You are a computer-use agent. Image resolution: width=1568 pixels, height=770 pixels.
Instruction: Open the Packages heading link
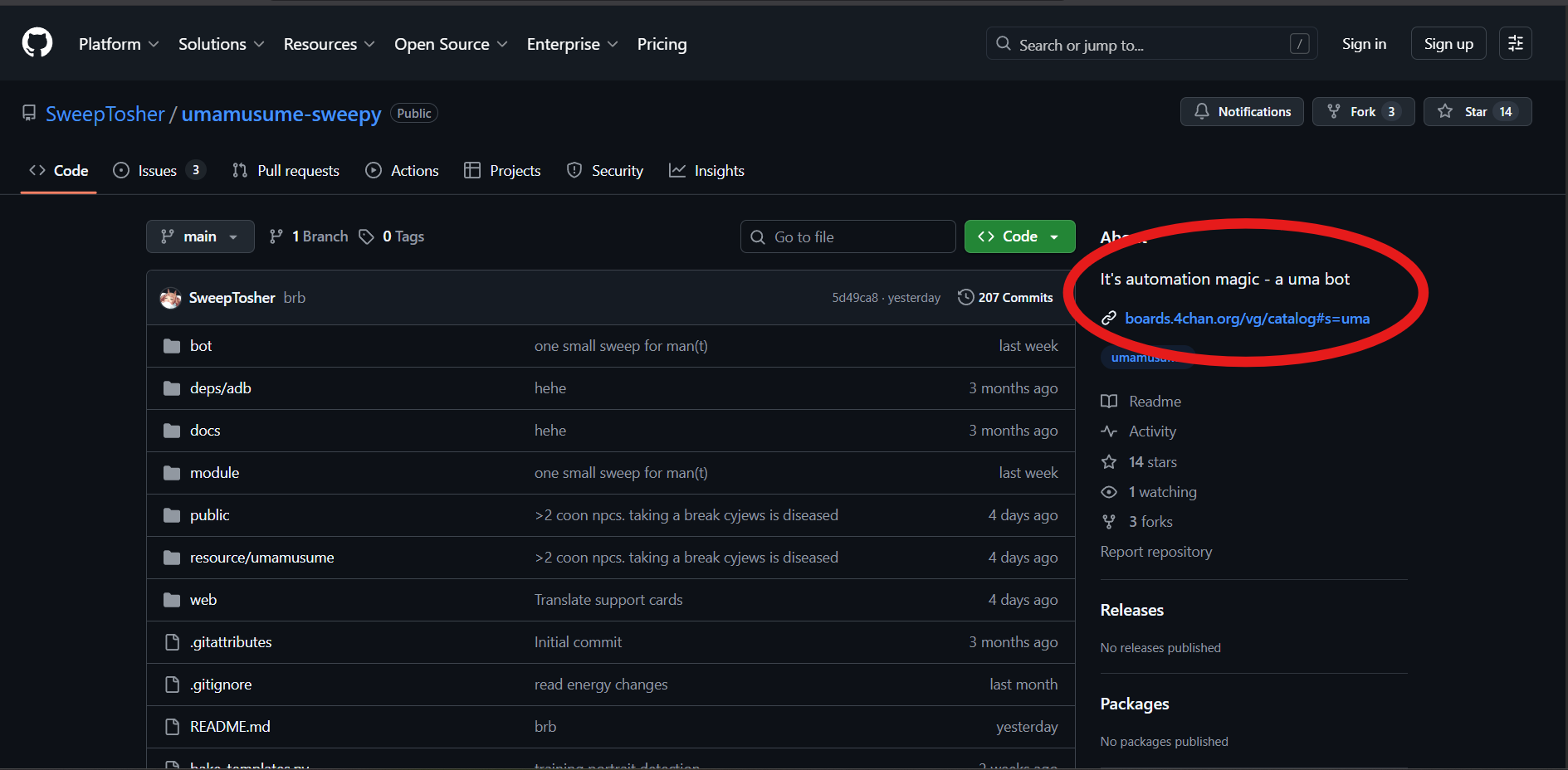pyautogui.click(x=1135, y=704)
